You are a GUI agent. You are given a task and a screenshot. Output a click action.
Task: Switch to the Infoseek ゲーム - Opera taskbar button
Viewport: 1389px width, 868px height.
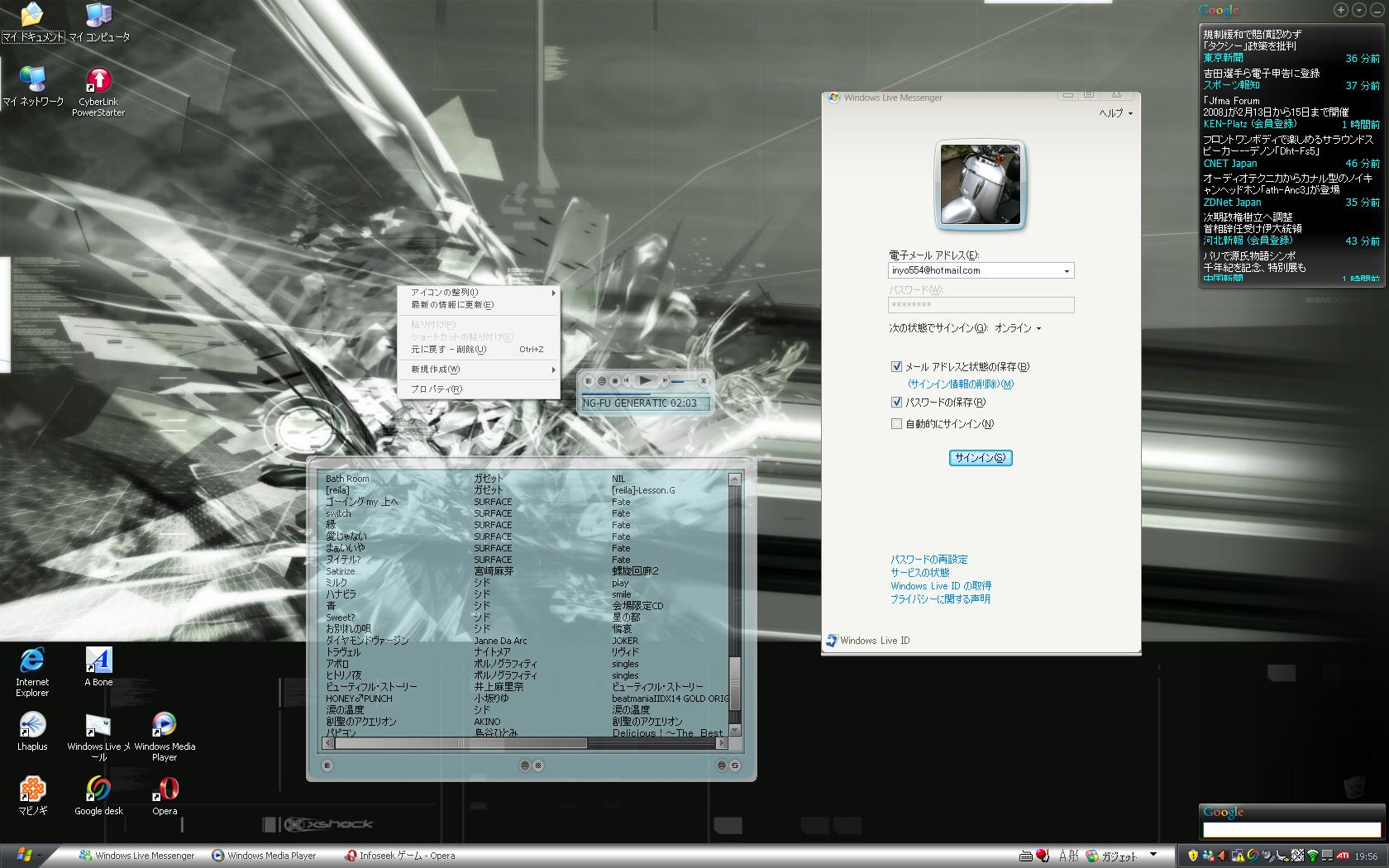401,856
